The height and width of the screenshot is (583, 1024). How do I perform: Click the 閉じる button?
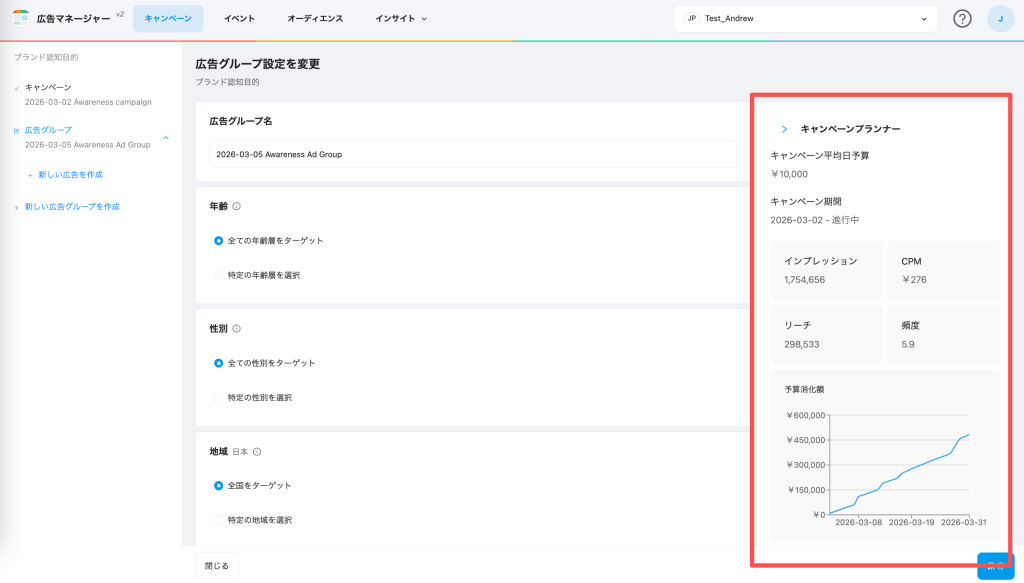(x=217, y=565)
